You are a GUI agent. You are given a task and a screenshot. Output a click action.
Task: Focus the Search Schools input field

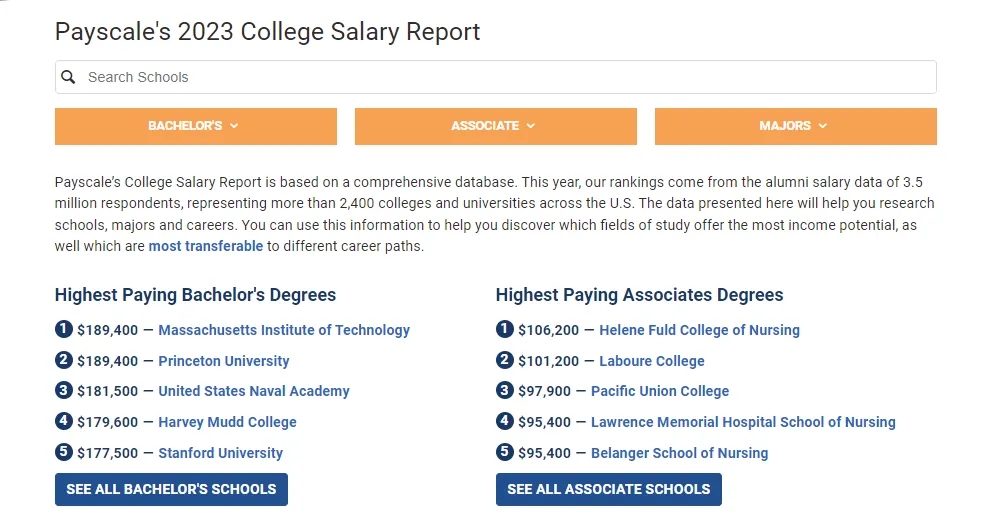pos(500,77)
